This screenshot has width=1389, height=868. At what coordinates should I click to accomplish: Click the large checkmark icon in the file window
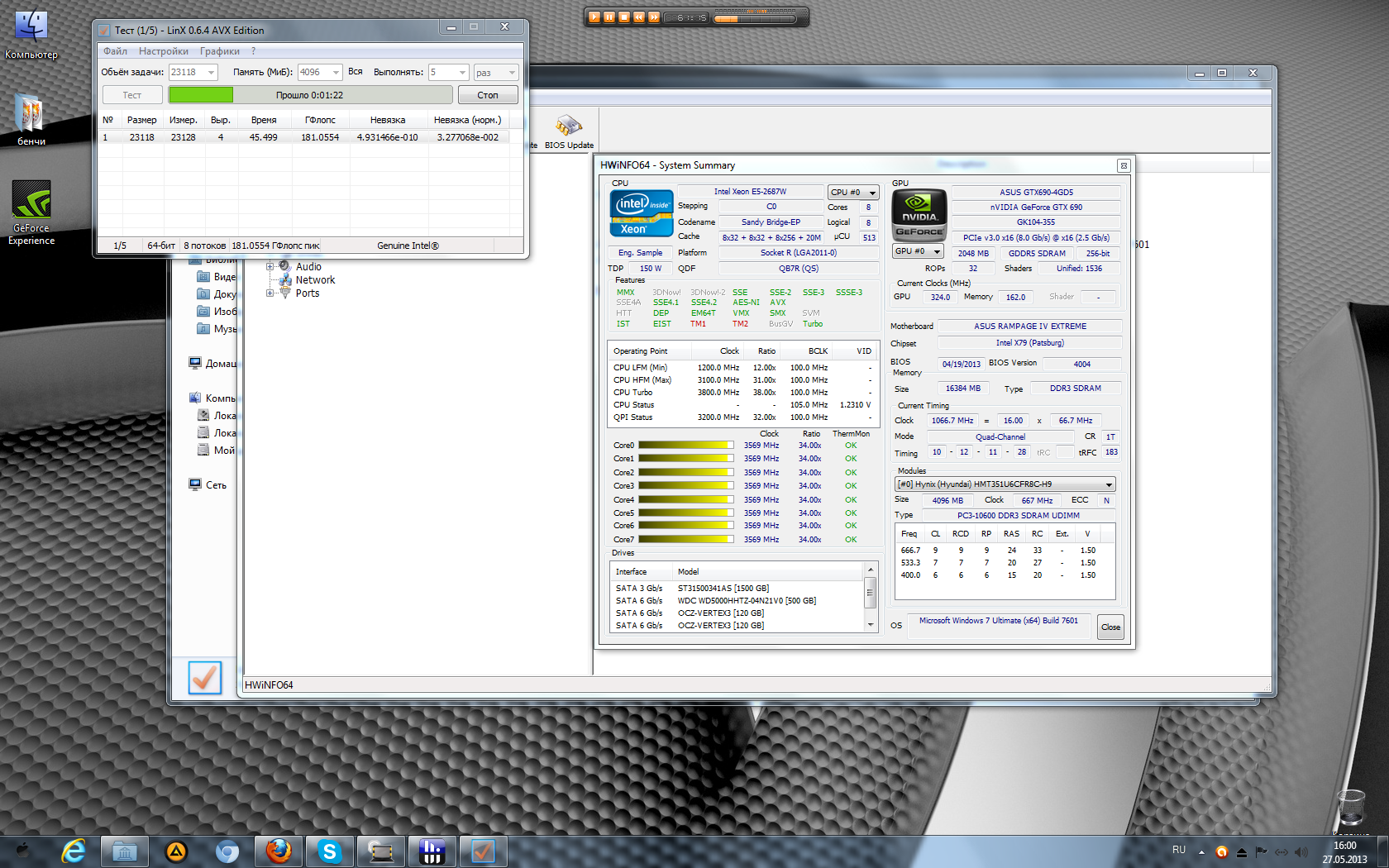pyautogui.click(x=204, y=678)
